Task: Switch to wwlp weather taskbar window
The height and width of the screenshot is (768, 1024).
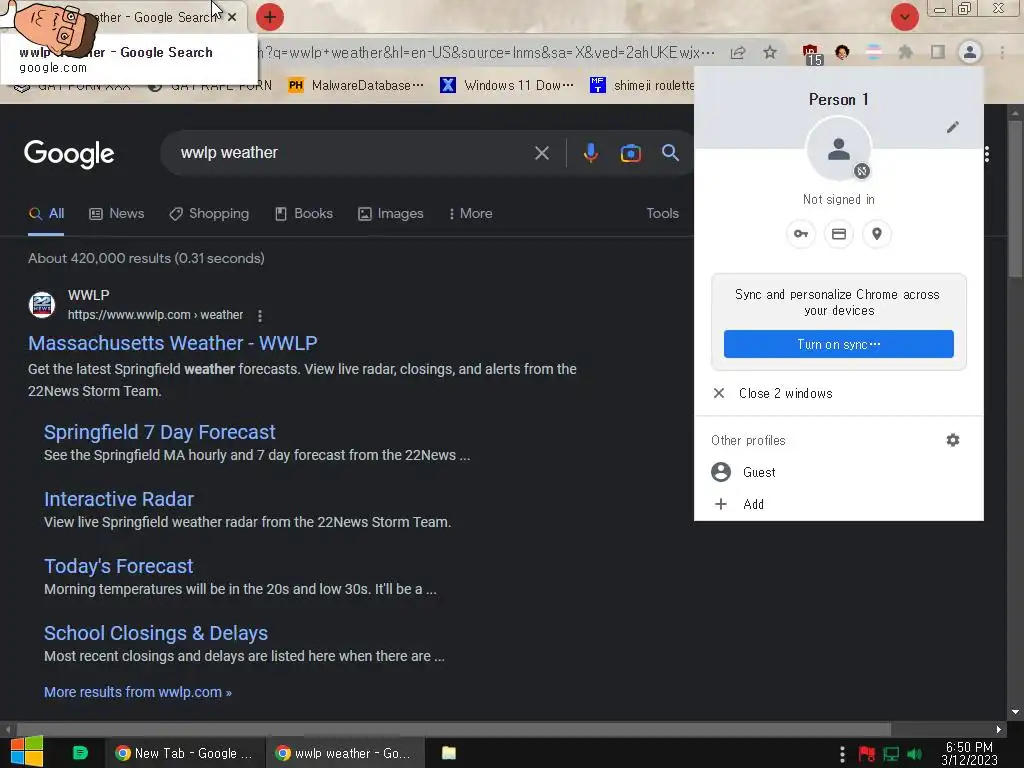Action: click(345, 753)
